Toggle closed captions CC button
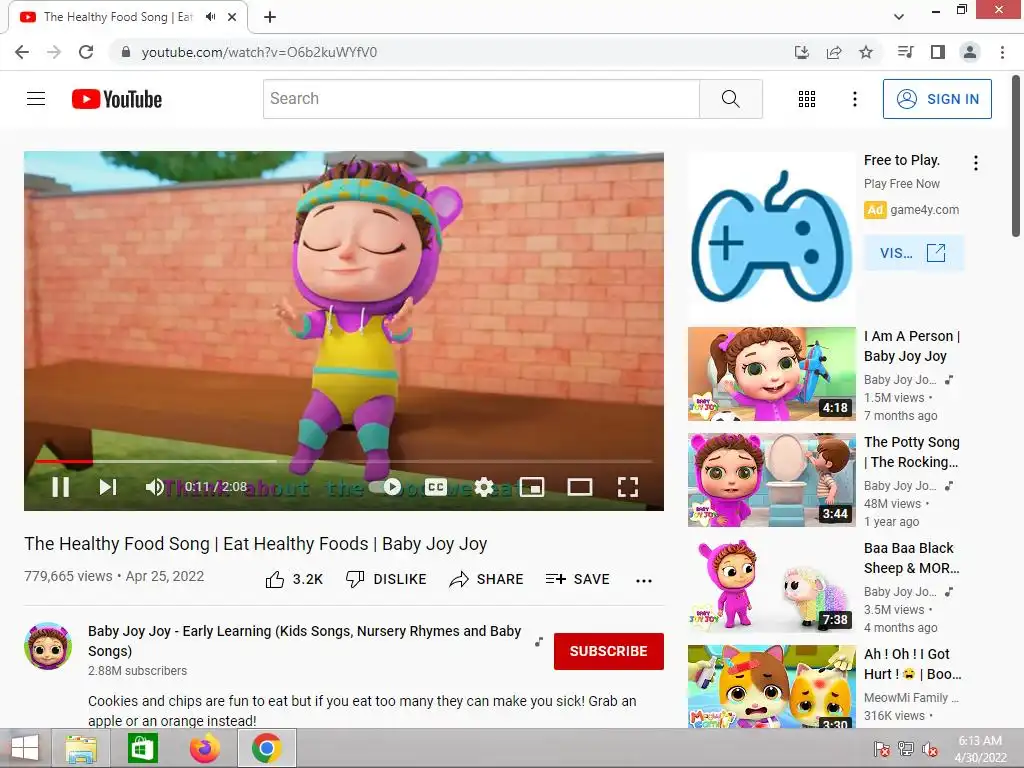This screenshot has width=1024, height=768. click(x=436, y=487)
